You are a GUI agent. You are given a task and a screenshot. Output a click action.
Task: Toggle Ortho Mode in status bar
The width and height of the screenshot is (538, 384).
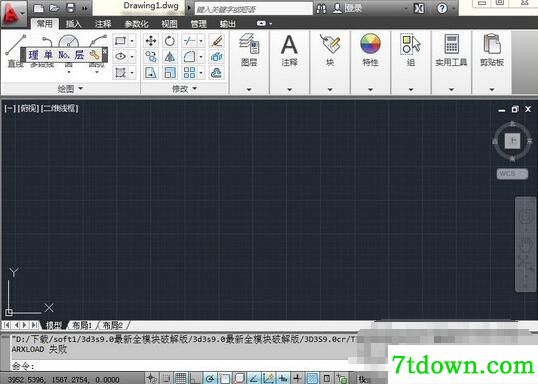[195, 378]
